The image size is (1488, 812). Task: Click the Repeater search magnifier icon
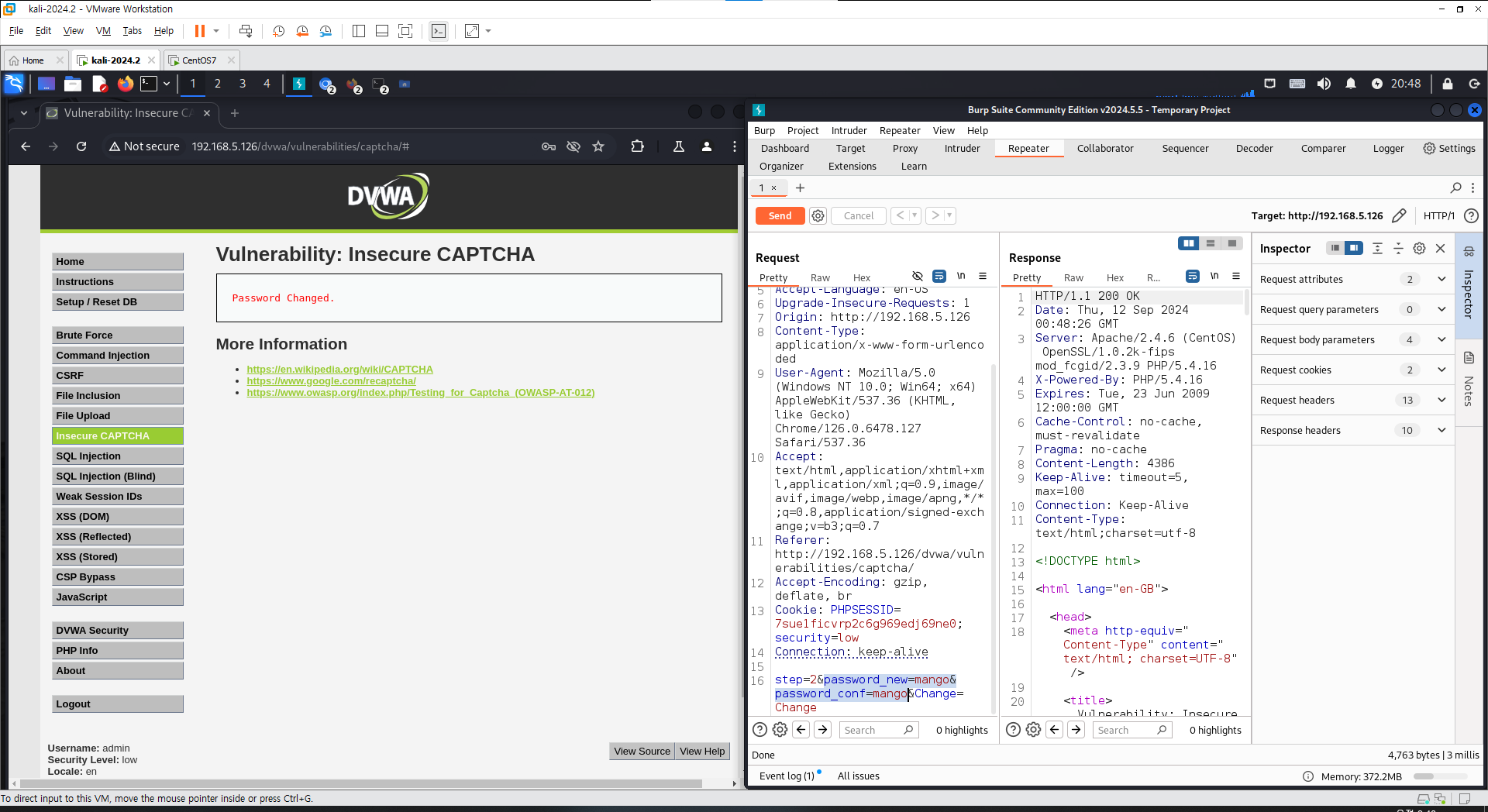pos(1455,188)
